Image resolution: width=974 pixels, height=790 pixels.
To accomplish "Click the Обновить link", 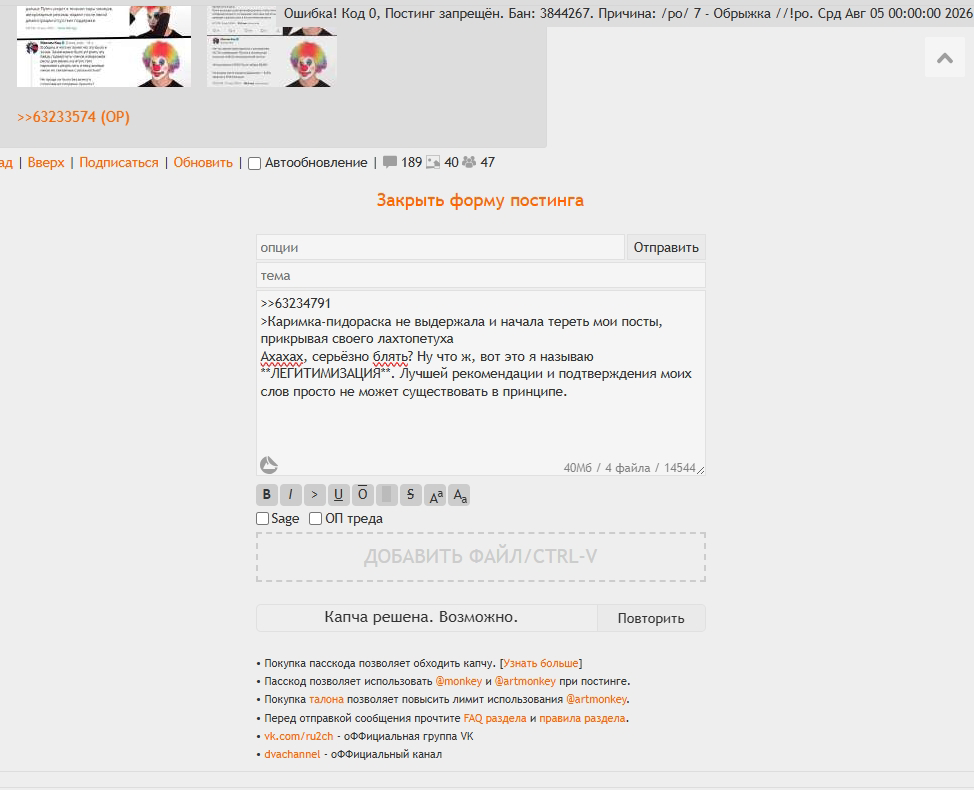I will coord(203,163).
